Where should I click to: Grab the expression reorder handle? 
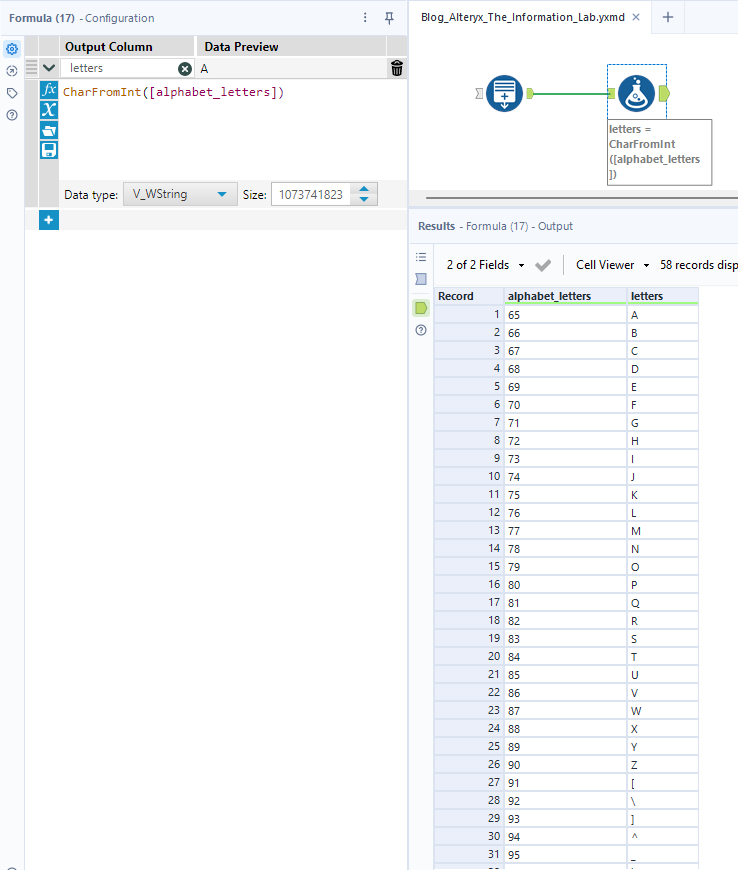click(32, 68)
